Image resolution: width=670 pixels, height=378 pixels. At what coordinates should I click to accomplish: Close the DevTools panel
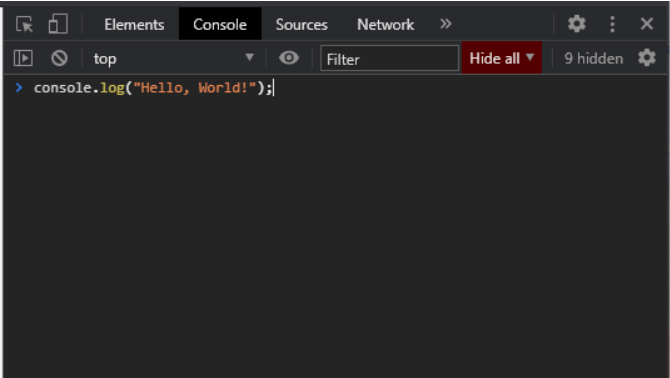[647, 24]
